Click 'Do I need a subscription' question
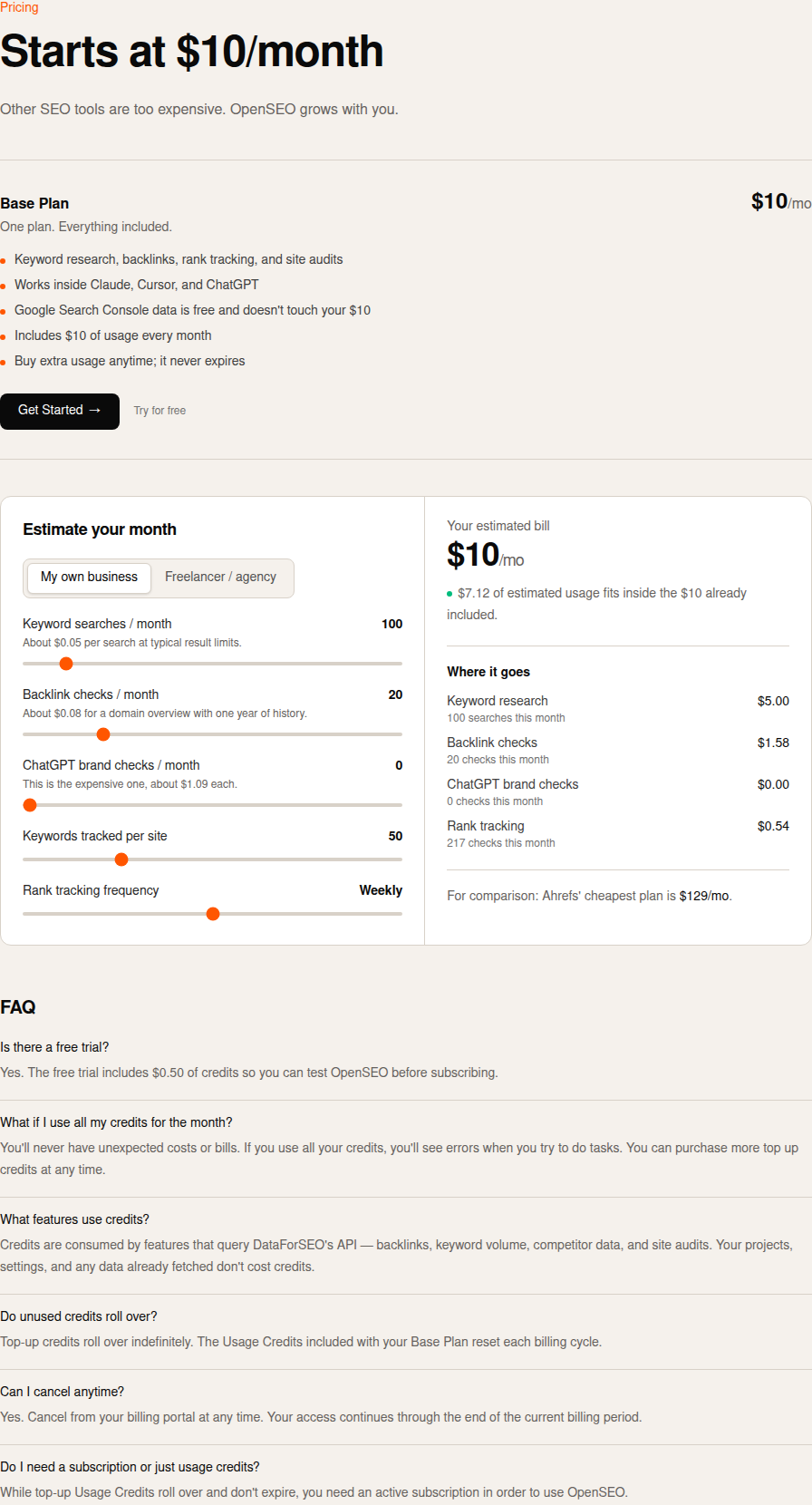The height and width of the screenshot is (1505, 812). 130,1467
